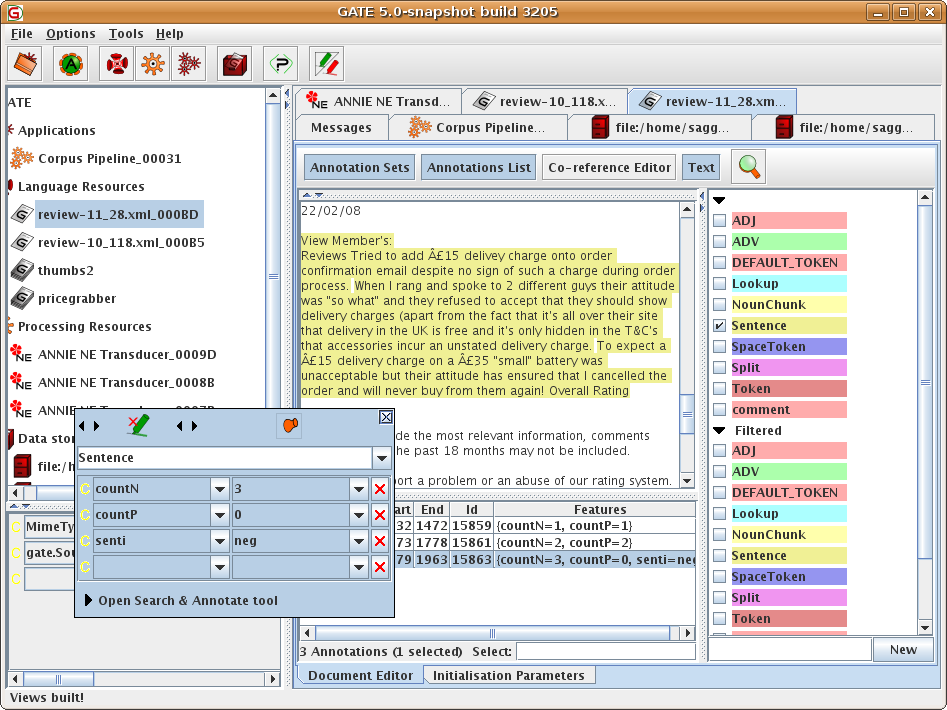Check the ADJ annotation type in default set
947x710 pixels.
click(719, 220)
